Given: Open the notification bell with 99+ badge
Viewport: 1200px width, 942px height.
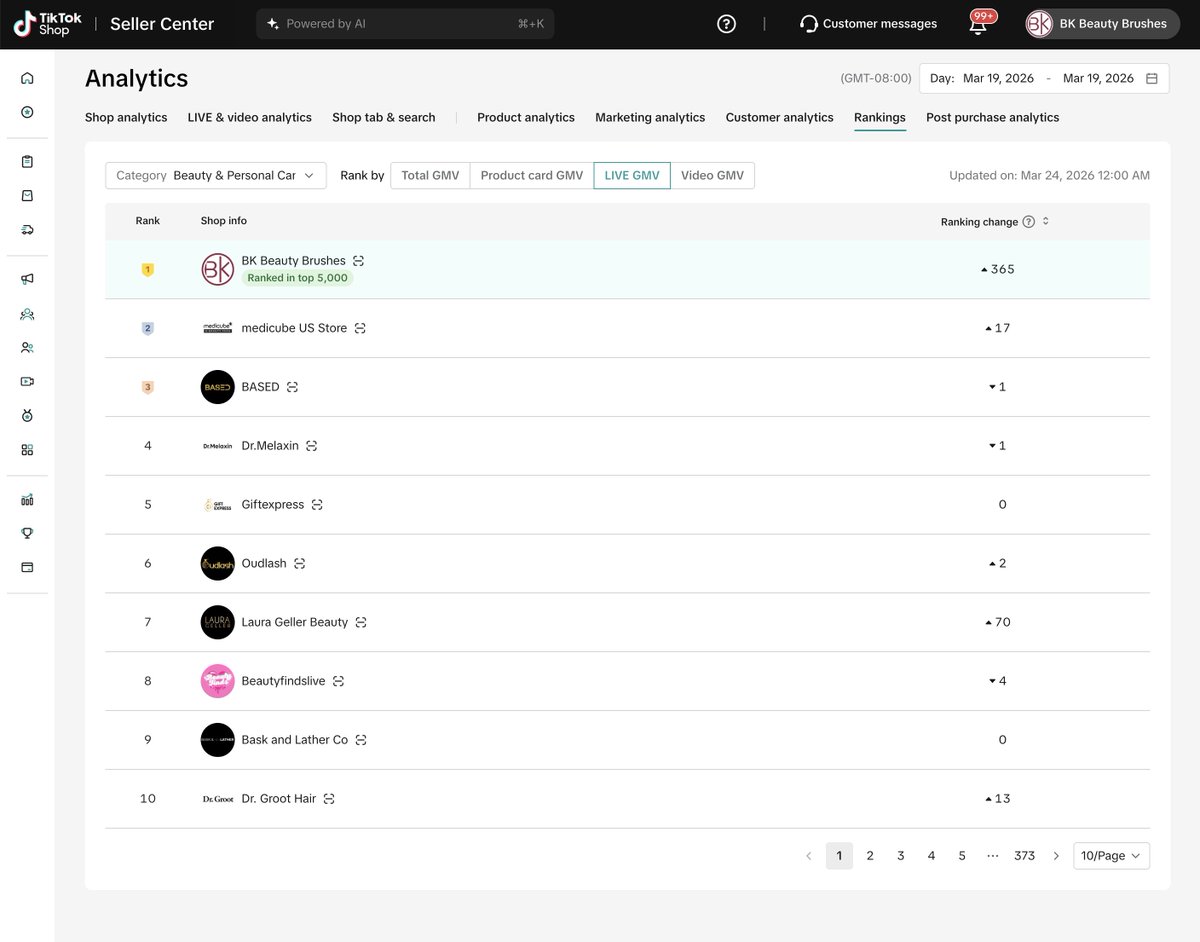Looking at the screenshot, I should tap(979, 24).
